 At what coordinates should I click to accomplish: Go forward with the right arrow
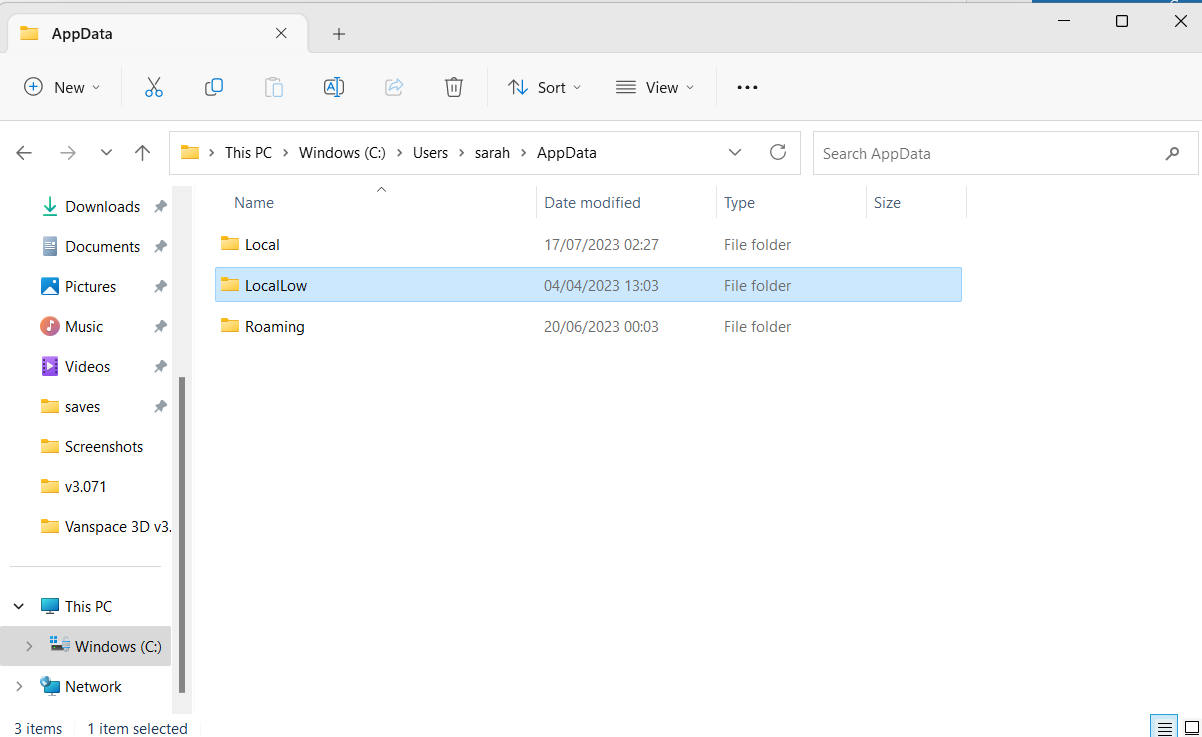(68, 153)
